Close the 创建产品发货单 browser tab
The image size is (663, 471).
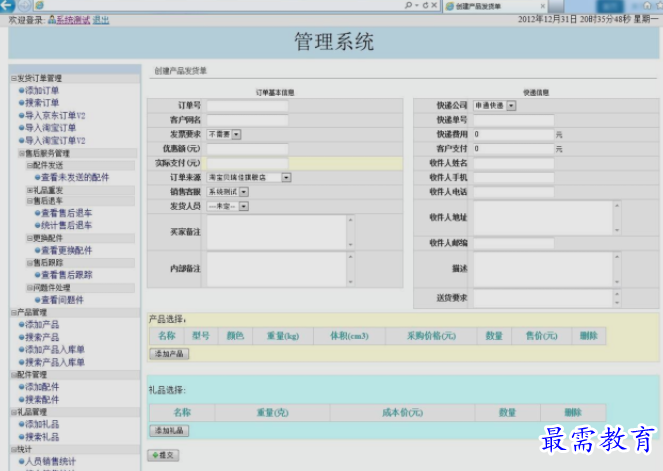tap(543, 6)
